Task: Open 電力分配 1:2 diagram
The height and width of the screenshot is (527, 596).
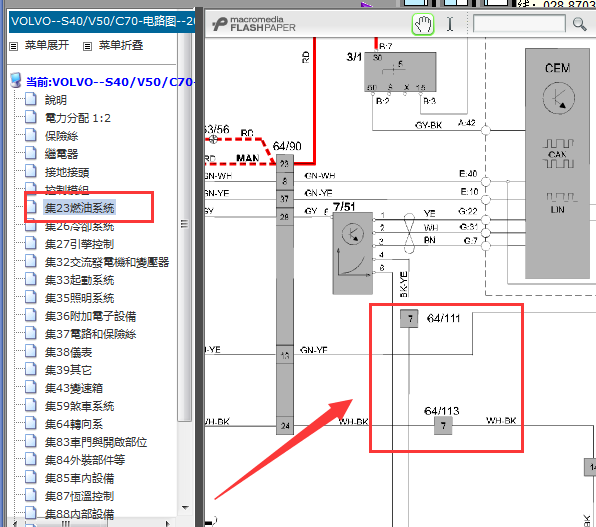Action: point(78,118)
